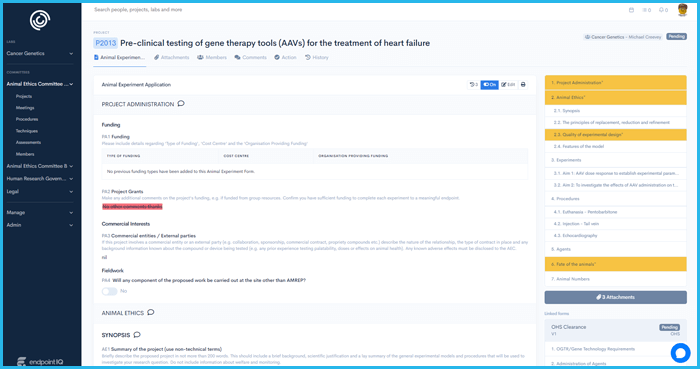Jump to 2. Animal Ethics section
The height and width of the screenshot is (369, 700).
(x=616, y=97)
